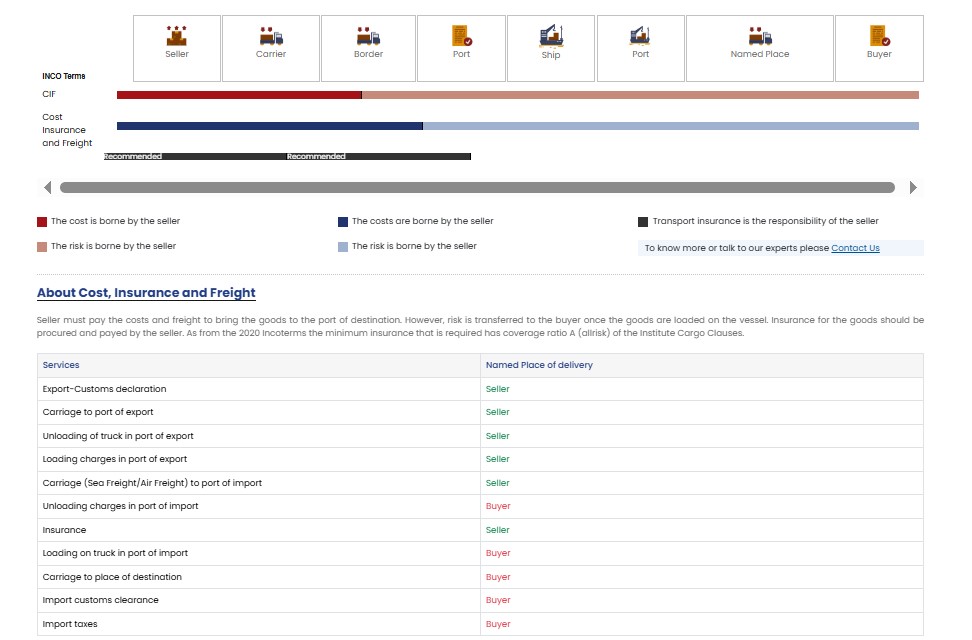The width and height of the screenshot is (972, 640).
Task: Click the gray horizontal scrollbar thumb
Action: click(x=477, y=188)
